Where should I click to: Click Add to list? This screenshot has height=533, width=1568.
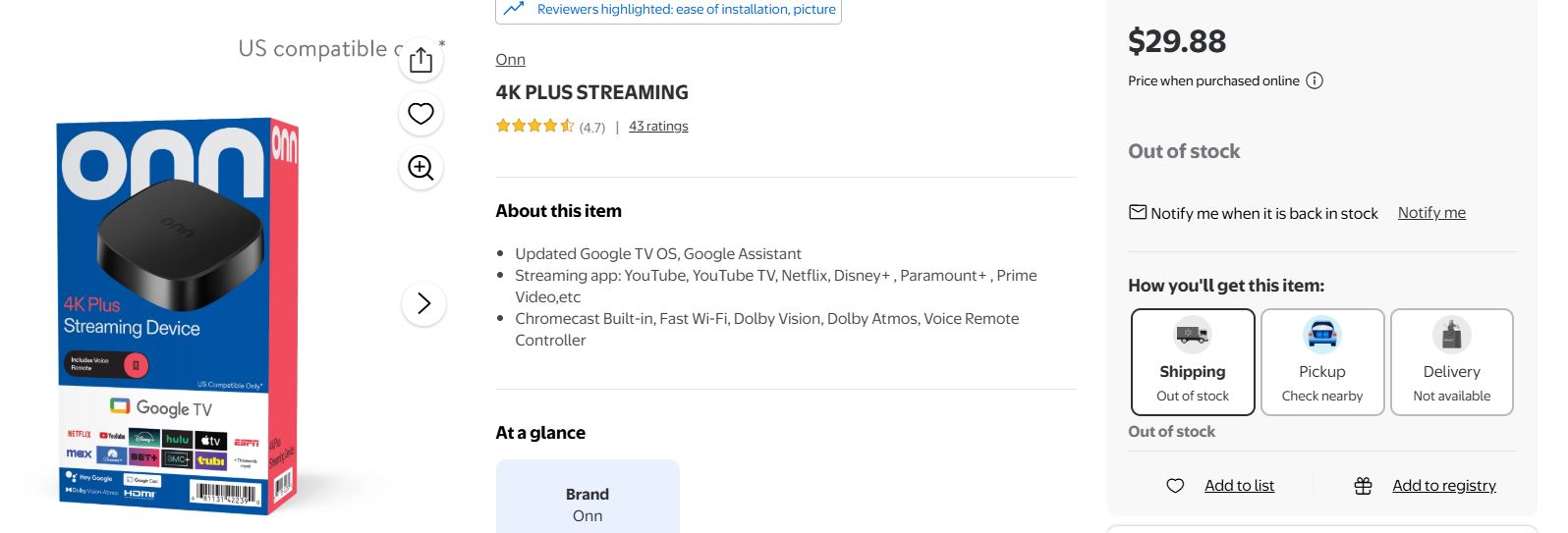point(1239,485)
